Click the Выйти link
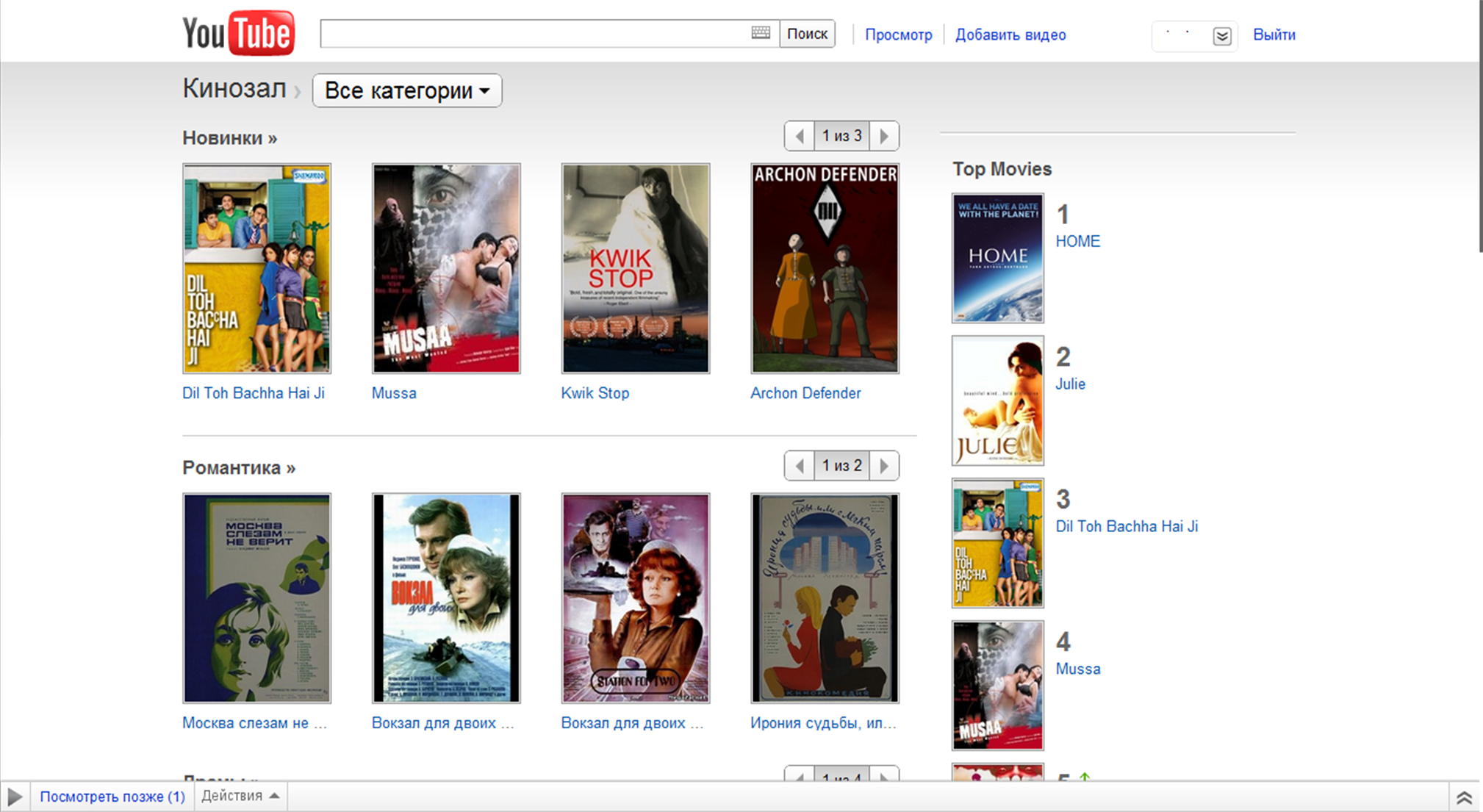Image resolution: width=1483 pixels, height=812 pixels. (x=1274, y=35)
